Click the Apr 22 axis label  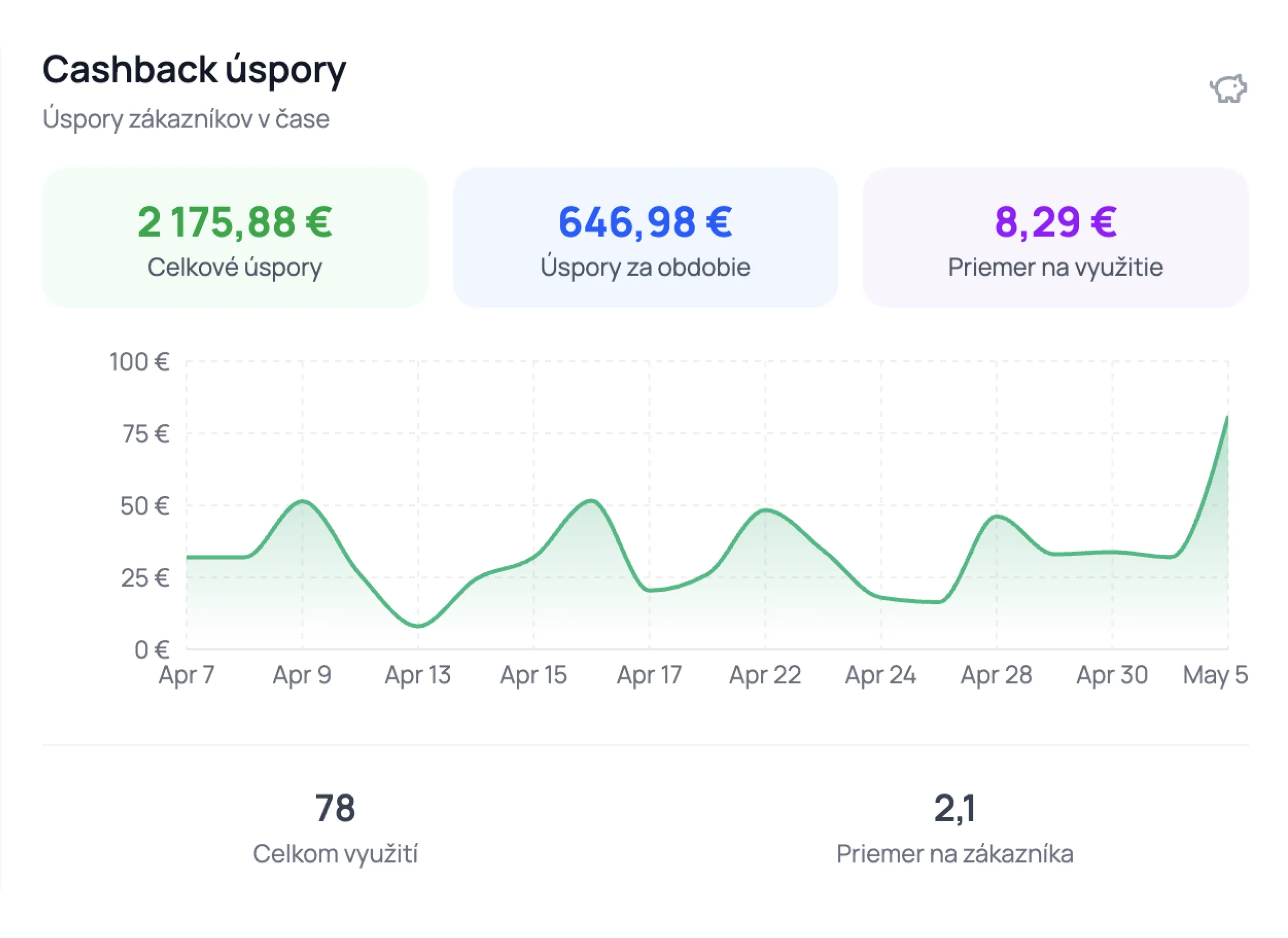(765, 675)
